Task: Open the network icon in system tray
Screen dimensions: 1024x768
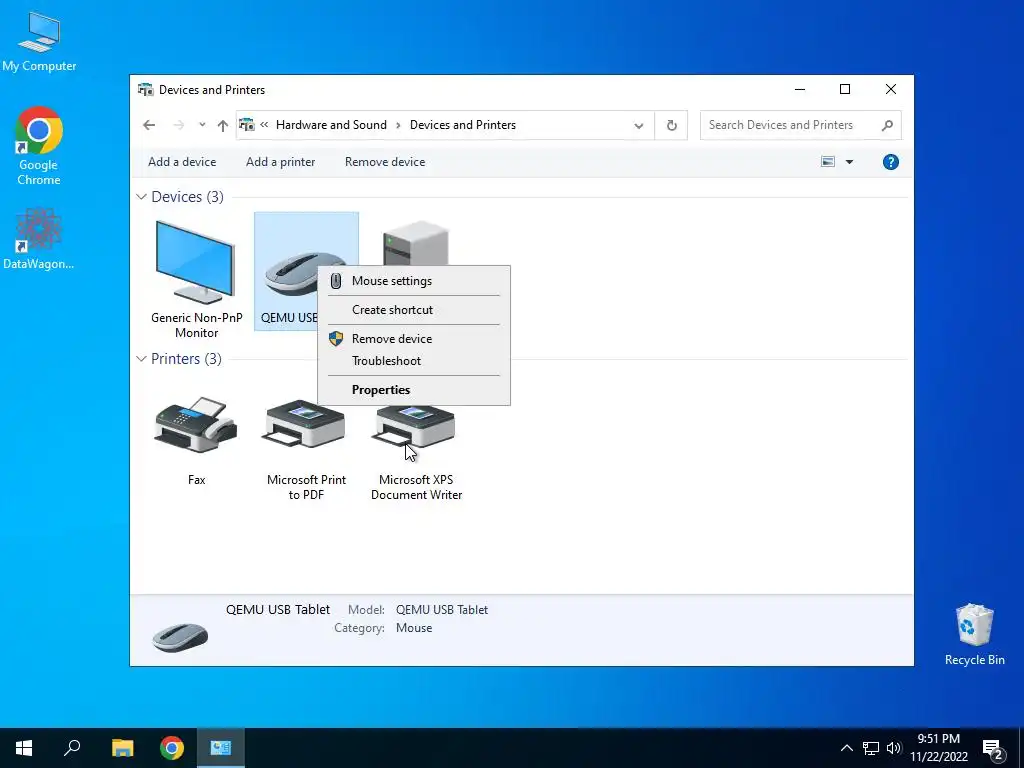Action: coord(871,748)
